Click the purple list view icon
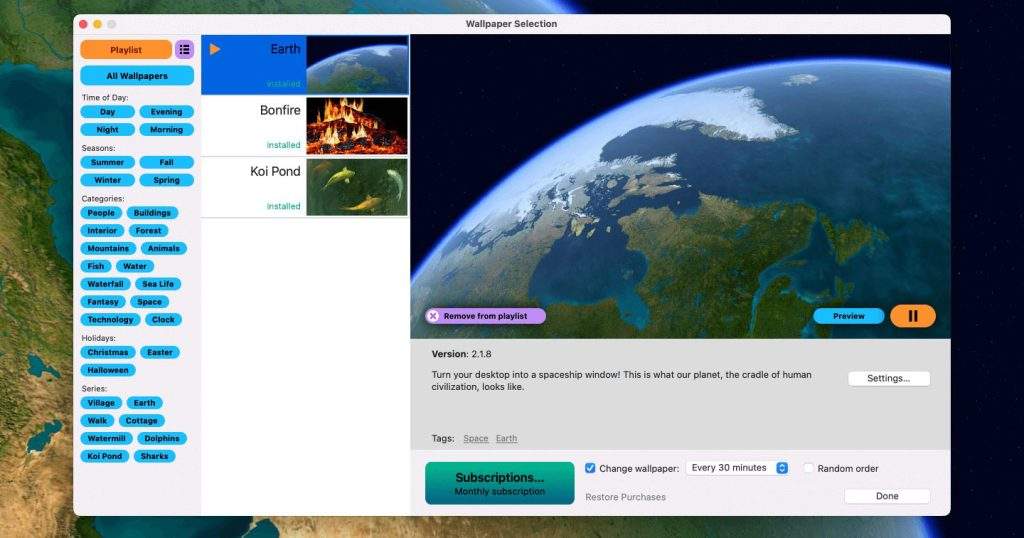This screenshot has width=1024, height=538. pos(184,50)
